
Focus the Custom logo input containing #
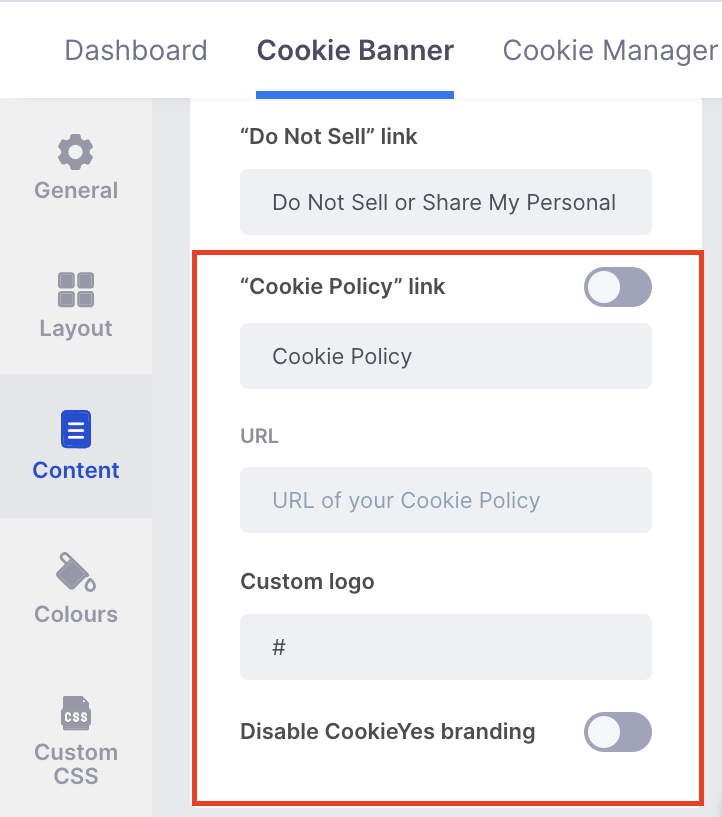click(446, 647)
